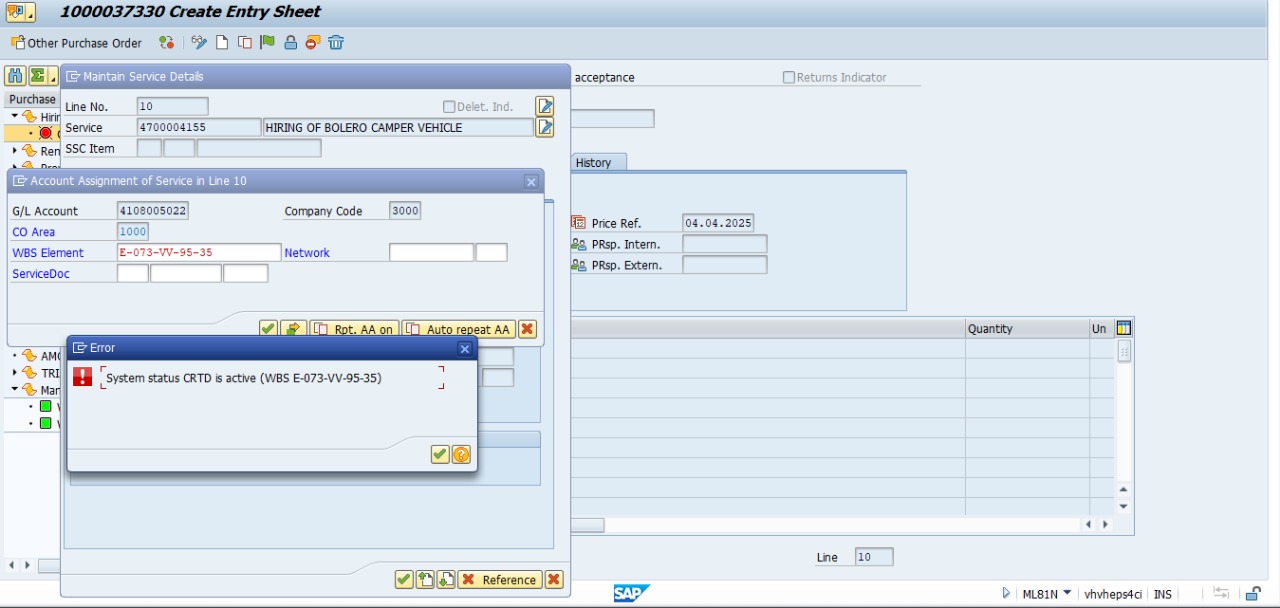Open the table column settings icon
This screenshot has width=1280, height=608.
coord(1124,328)
